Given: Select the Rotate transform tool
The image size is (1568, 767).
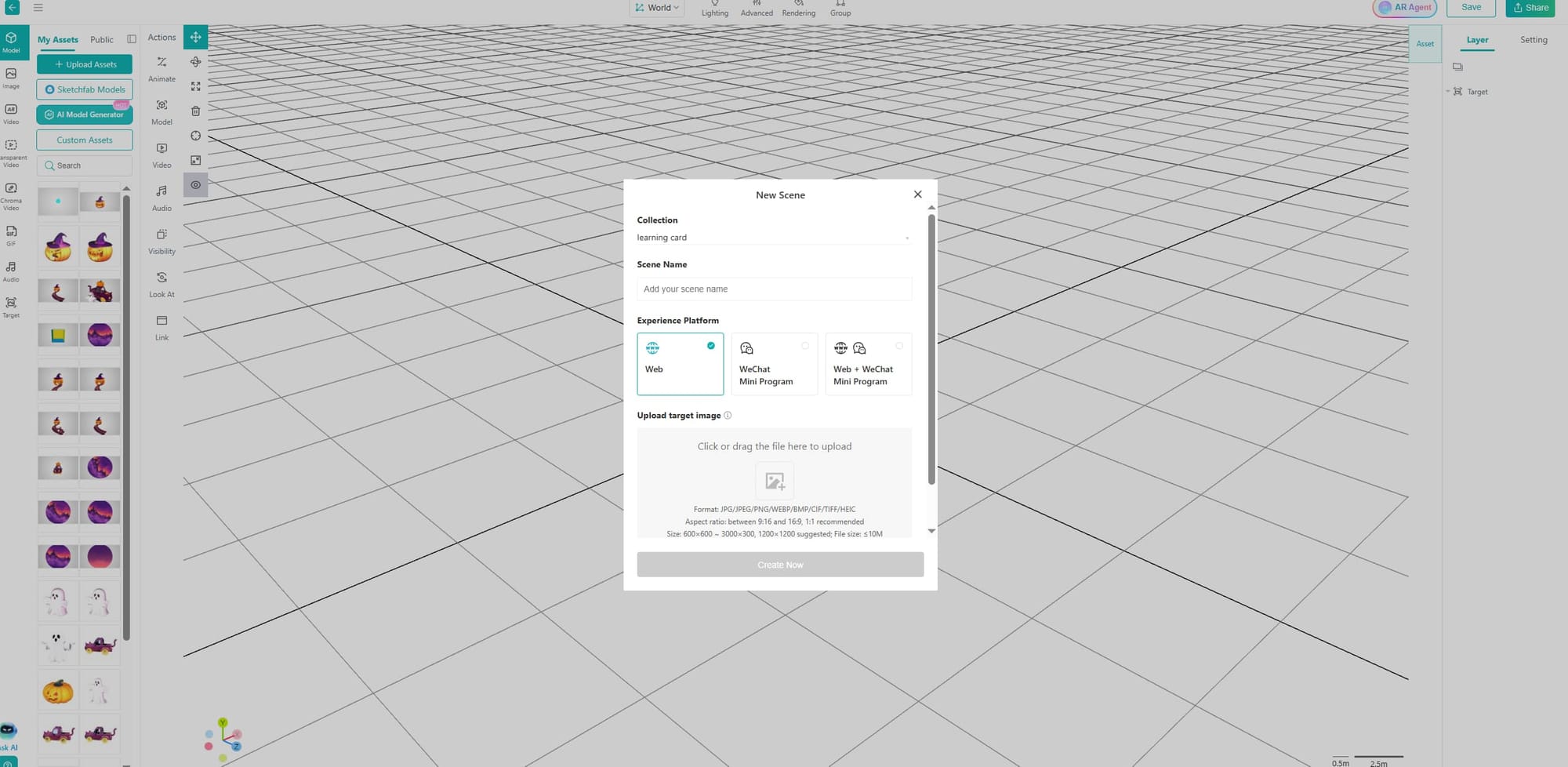Looking at the screenshot, I should click(195, 62).
